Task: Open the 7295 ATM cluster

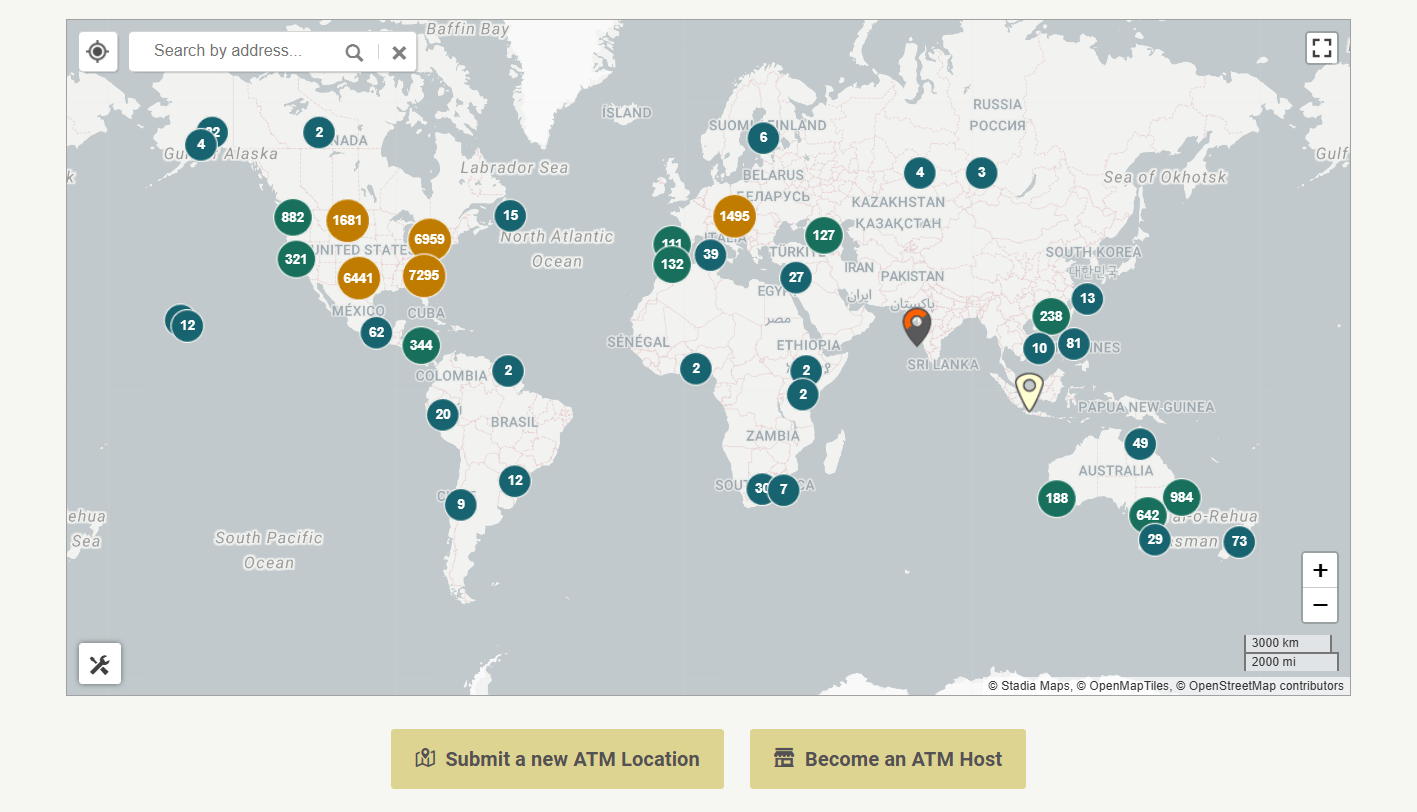Action: tap(424, 275)
